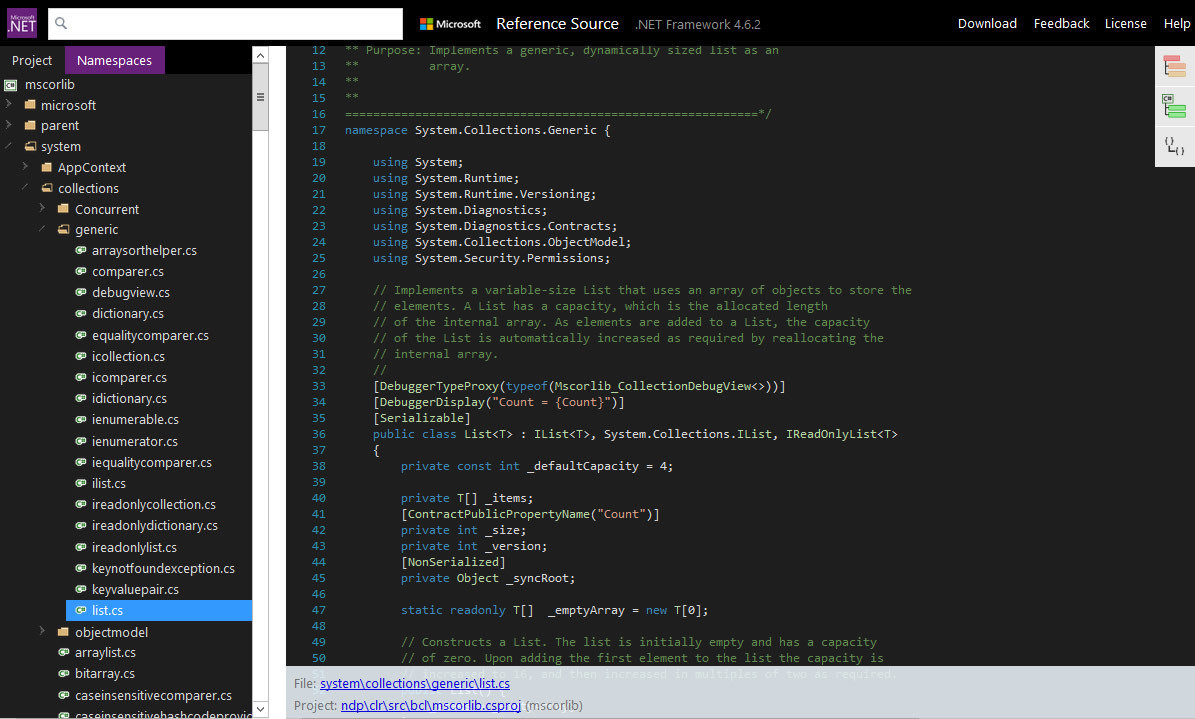
Task: Expand the objectmodel folder node
Action: [x=43, y=631]
